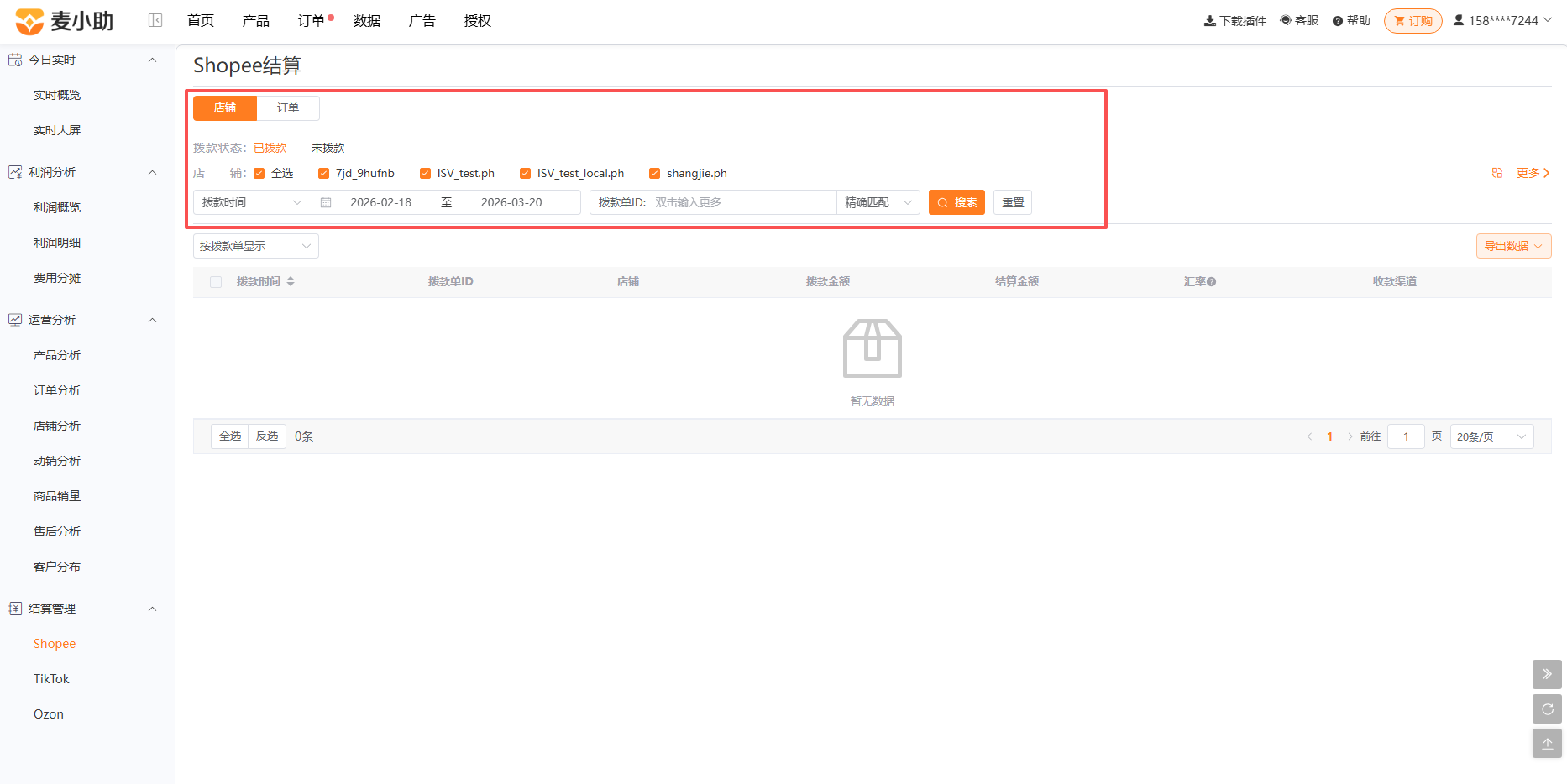The height and width of the screenshot is (784, 1567).
Task: Collapse the 运营分析 section
Action: pyautogui.click(x=152, y=320)
